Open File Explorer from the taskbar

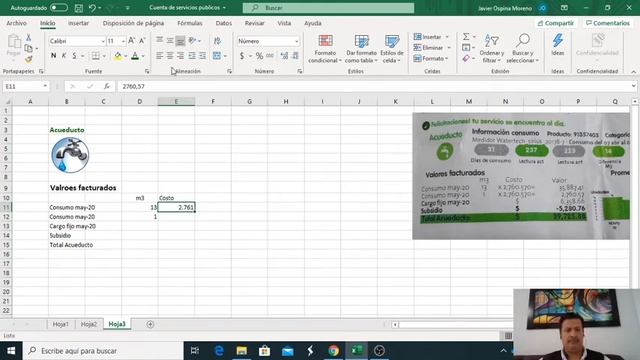[x=242, y=351]
